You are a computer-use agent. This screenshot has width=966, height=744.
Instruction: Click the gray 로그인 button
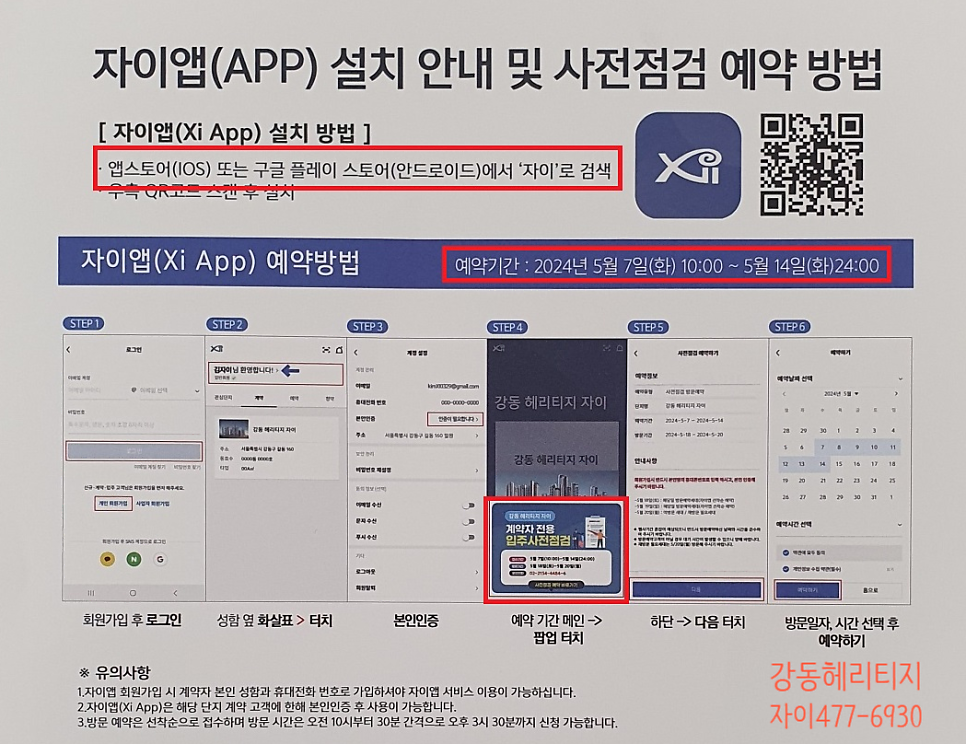(x=134, y=451)
